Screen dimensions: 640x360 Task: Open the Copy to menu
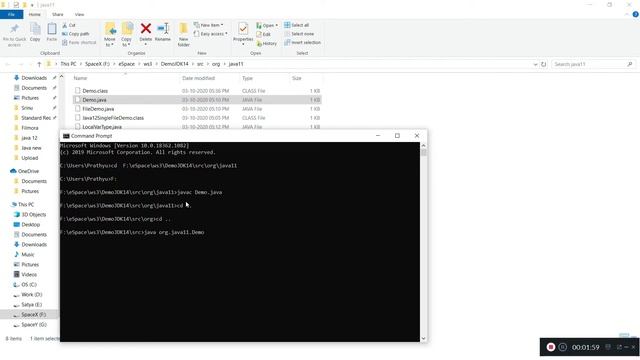click(127, 34)
